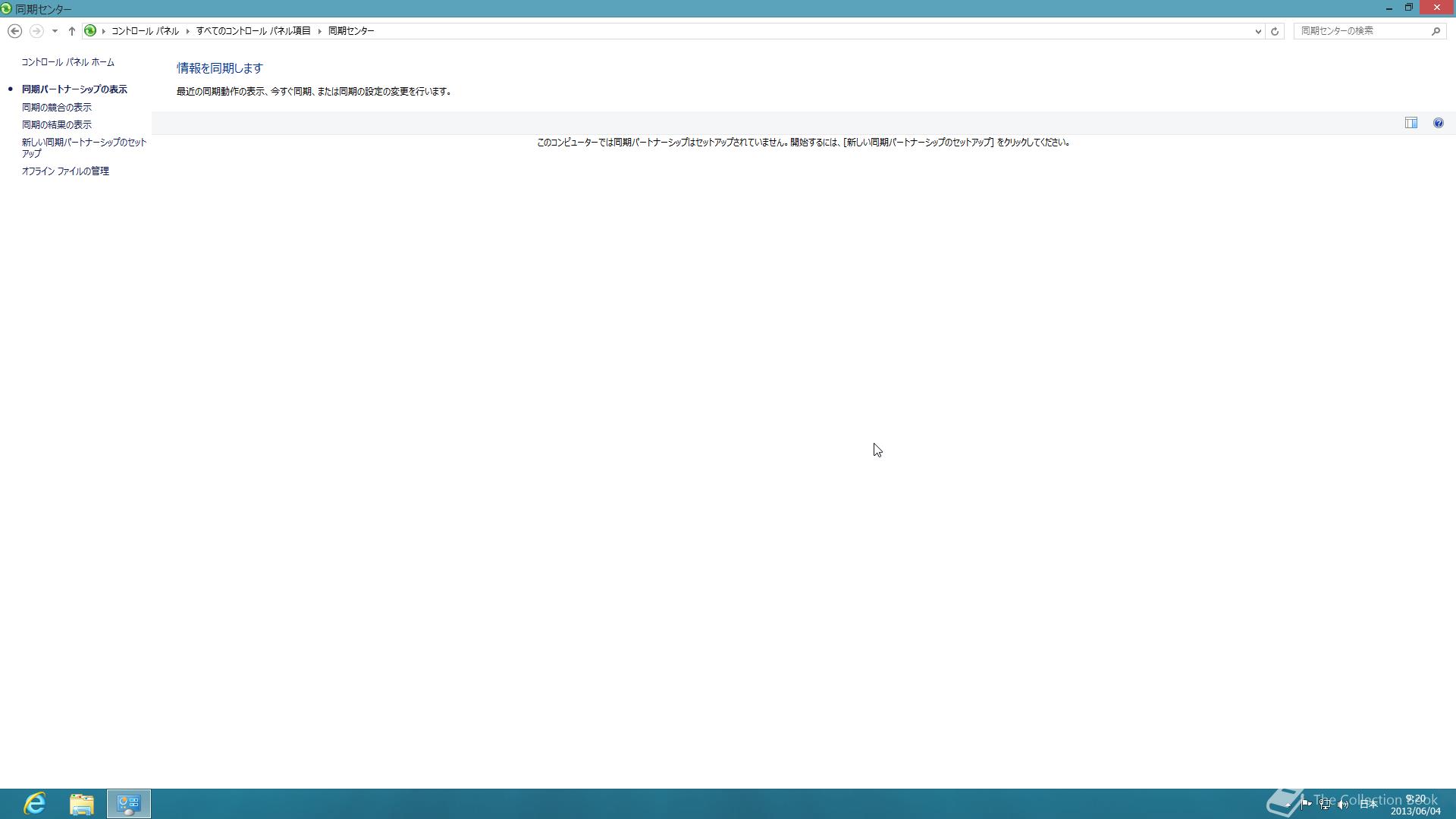Open the network status tray icon
The image size is (1456, 819).
coord(1325,804)
